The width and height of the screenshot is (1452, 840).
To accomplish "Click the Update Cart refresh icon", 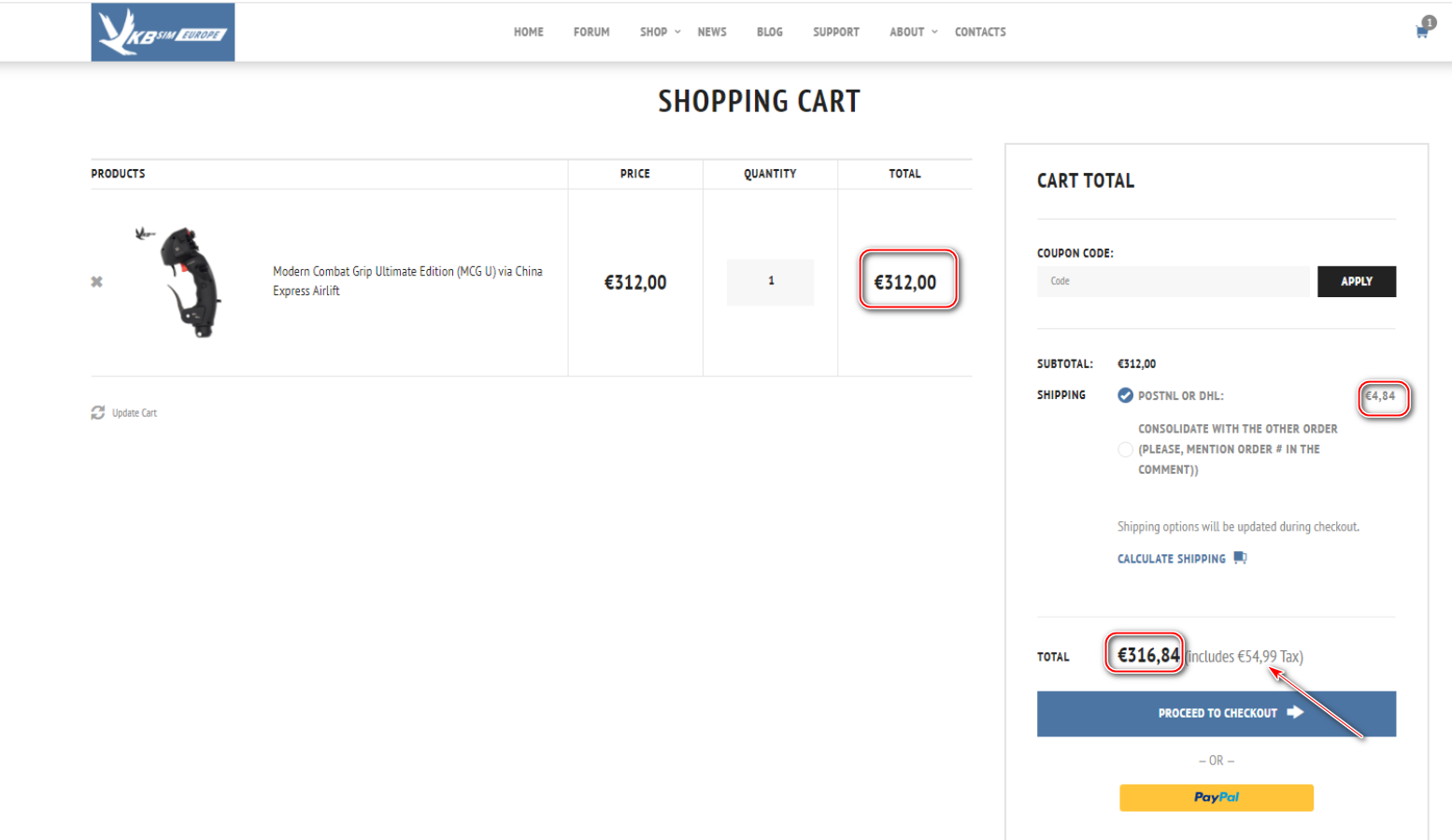I will (x=98, y=412).
